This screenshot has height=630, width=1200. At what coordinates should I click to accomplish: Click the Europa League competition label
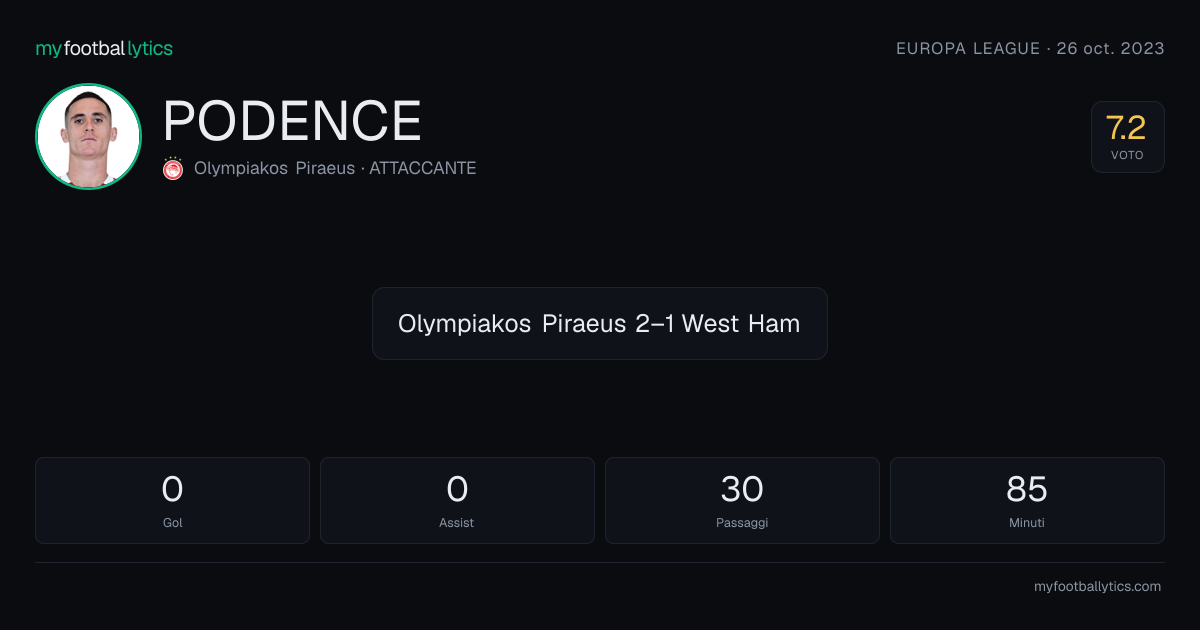click(x=968, y=48)
